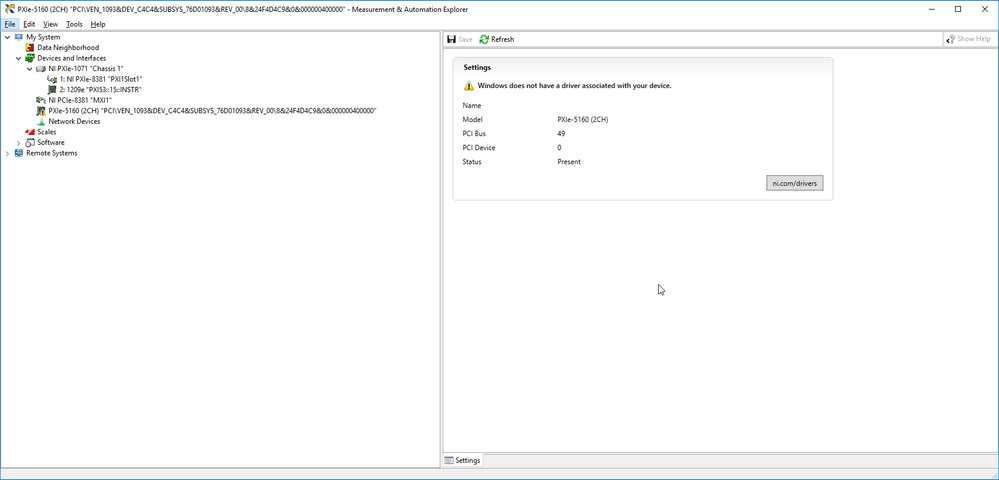Click the green Refresh arrows icon
The height and width of the screenshot is (480, 999).
point(484,40)
